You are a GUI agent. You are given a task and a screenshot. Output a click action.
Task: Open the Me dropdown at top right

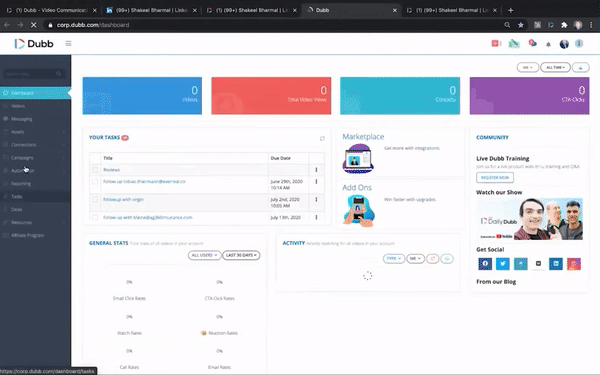(528, 67)
